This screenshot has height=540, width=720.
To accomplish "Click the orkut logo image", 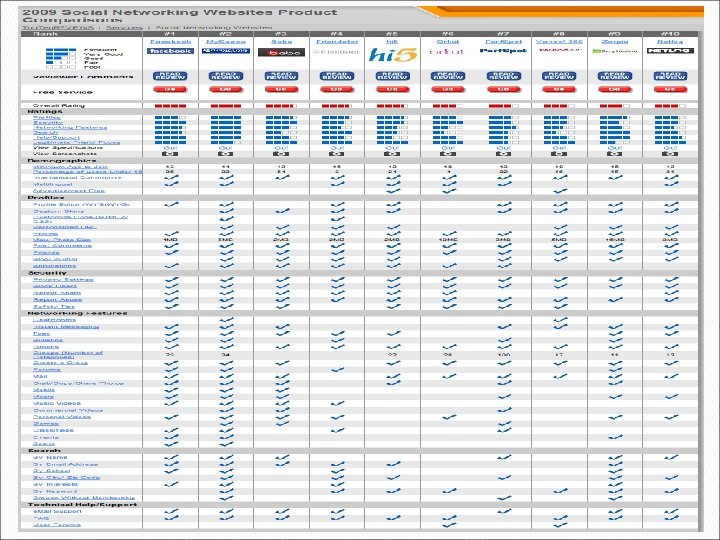I will tap(447, 52).
